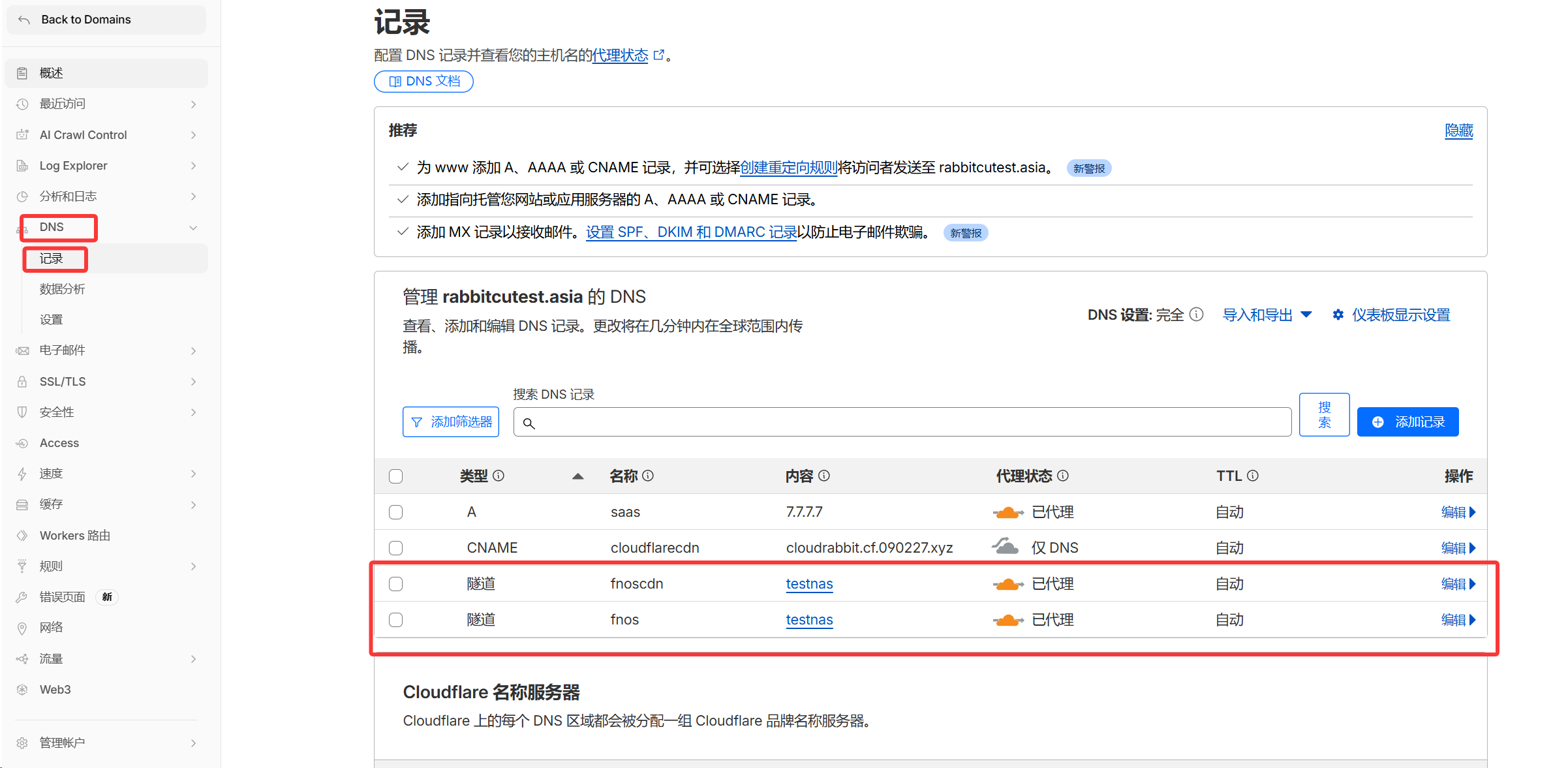Click orange proxied cloud on saas row
The height and width of the screenshot is (768, 1568).
coord(1008,512)
